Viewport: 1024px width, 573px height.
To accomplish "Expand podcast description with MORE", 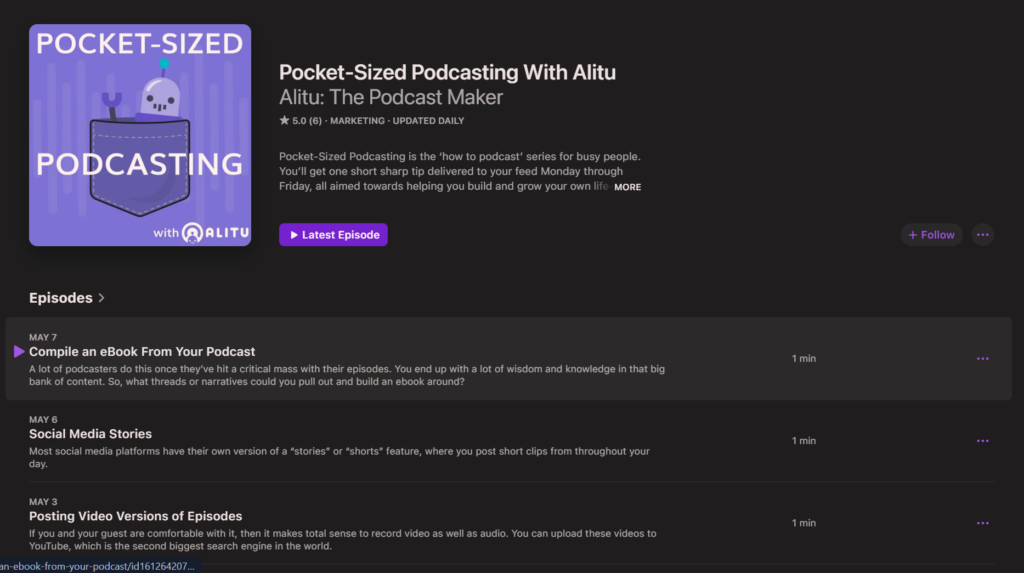I will [x=627, y=187].
